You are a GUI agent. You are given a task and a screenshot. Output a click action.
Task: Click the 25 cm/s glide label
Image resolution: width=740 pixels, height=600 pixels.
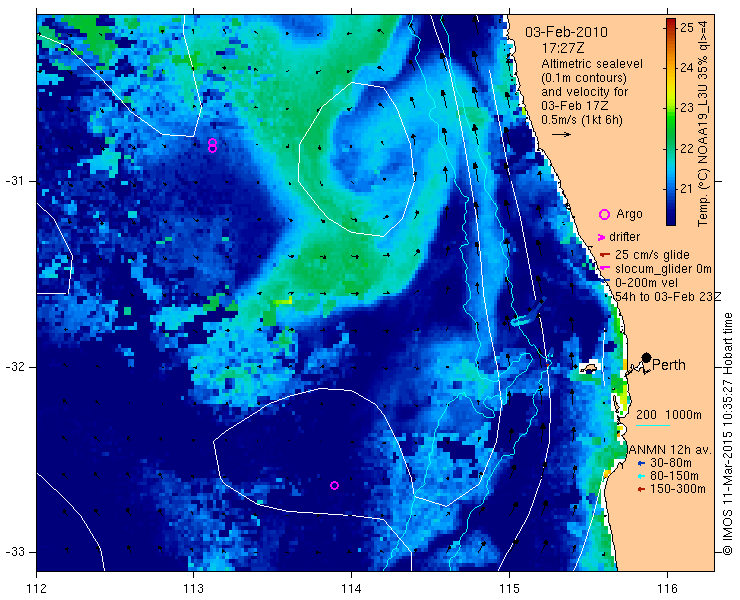[x=652, y=255]
